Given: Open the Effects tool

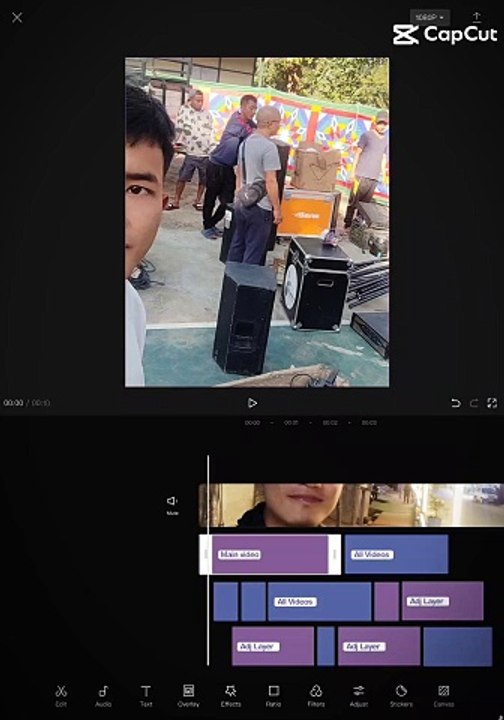Looking at the screenshot, I should [x=230, y=695].
